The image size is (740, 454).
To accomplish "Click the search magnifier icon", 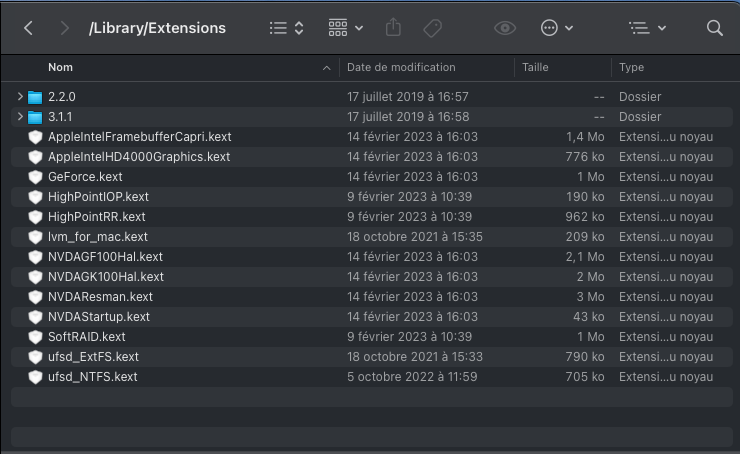I will pos(715,28).
